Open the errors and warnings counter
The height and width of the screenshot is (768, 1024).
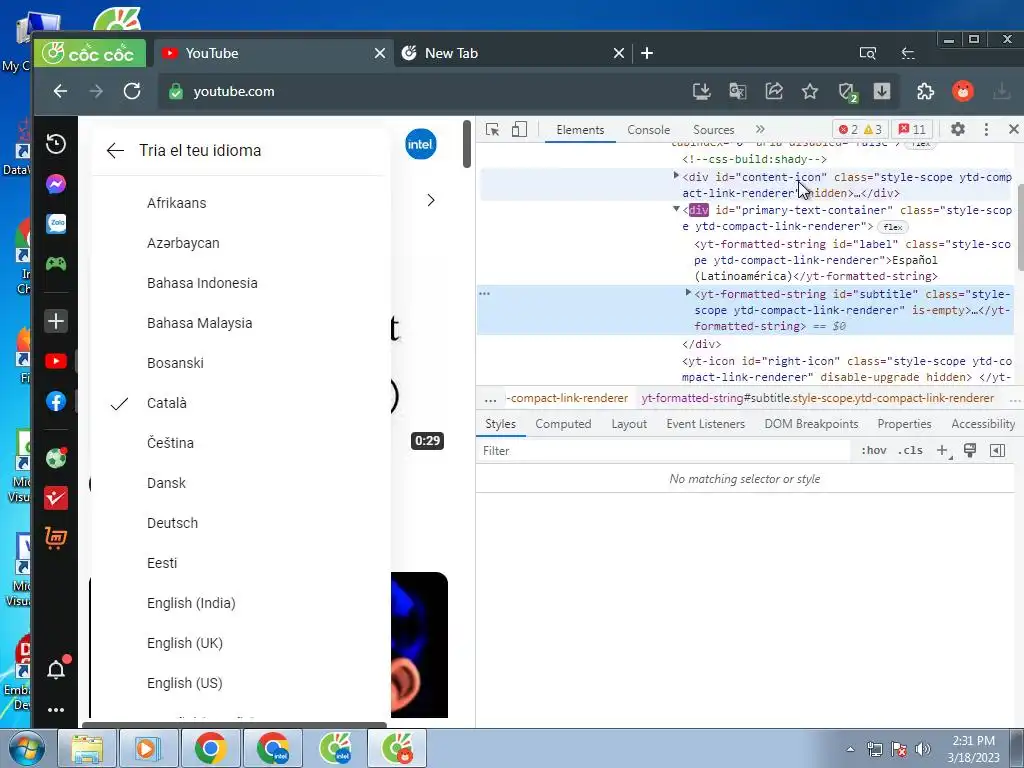pos(861,129)
